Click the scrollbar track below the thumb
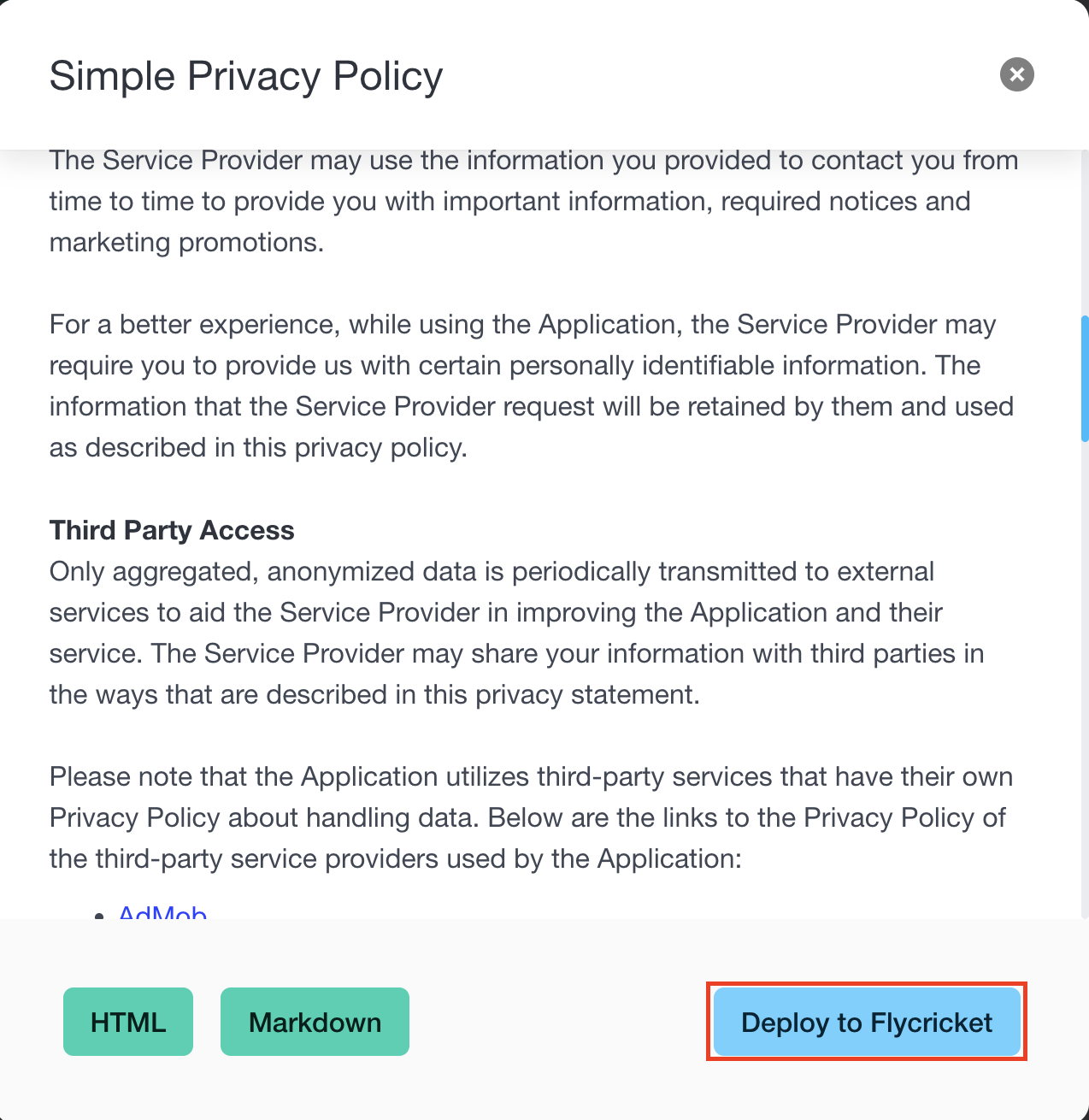The image size is (1089, 1120). [x=1085, y=684]
